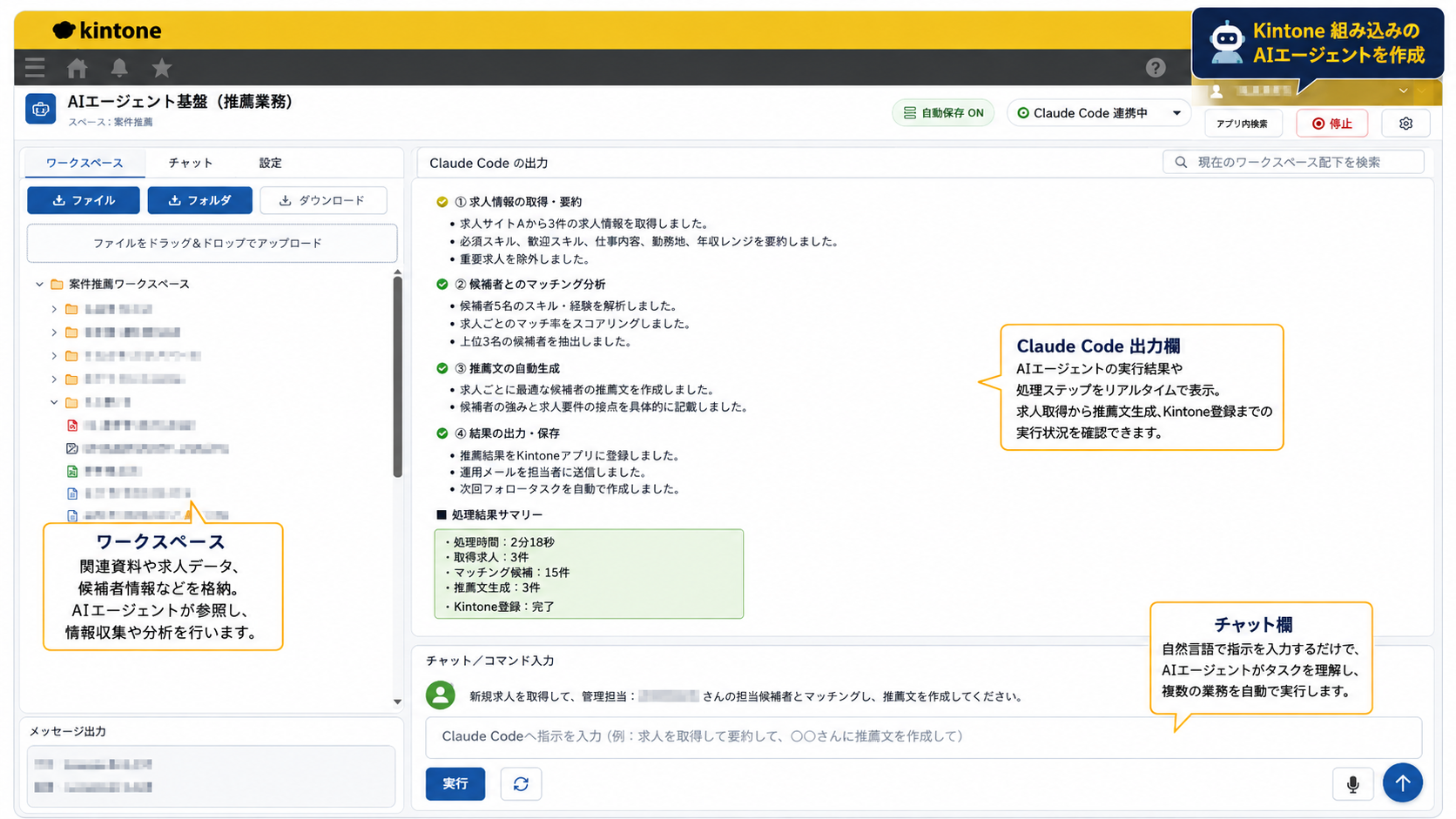
Task: Click text マッチング候補：15件
Action: pyautogui.click(x=510, y=573)
